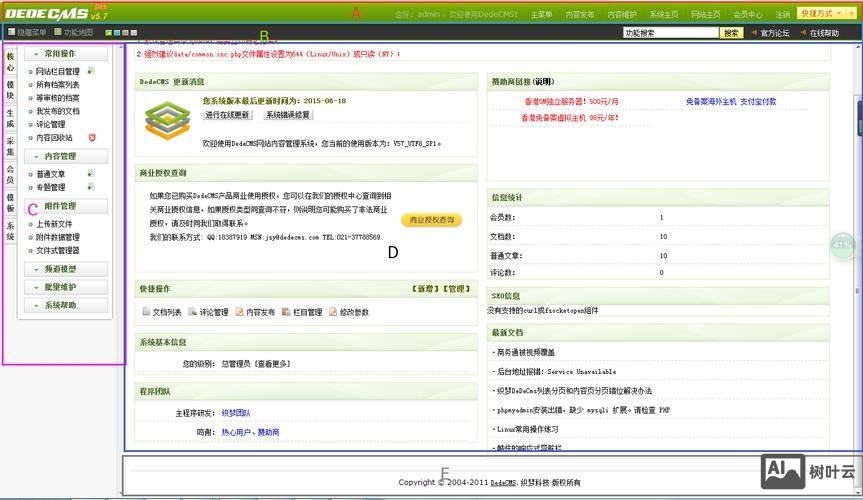Open the 织梦团队 developer link
This screenshot has height=500, width=863.
coord(236,412)
